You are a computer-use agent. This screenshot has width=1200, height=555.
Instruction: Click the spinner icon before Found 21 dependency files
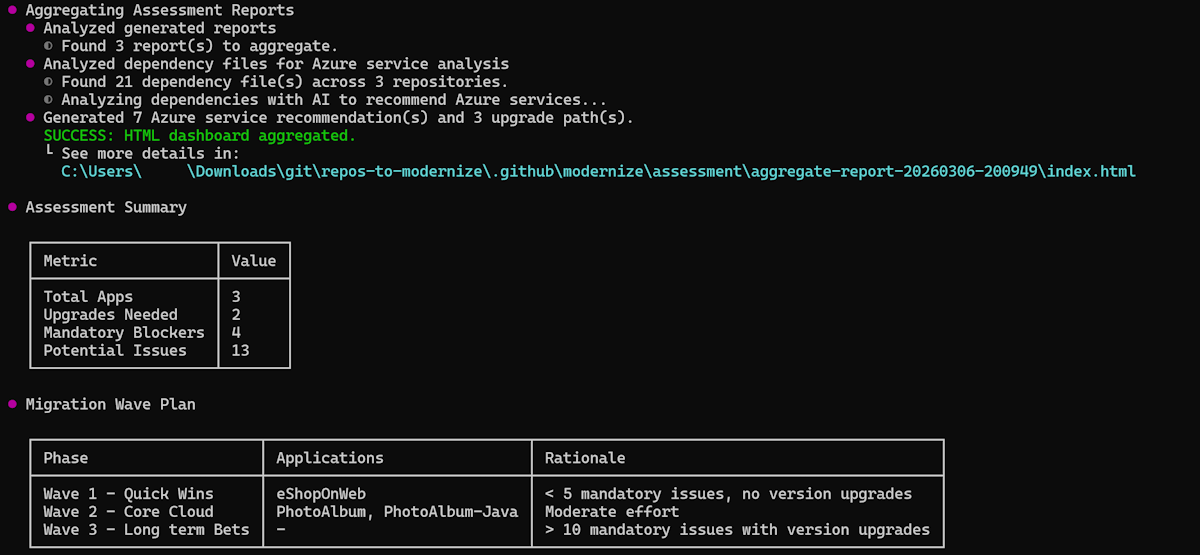click(49, 82)
